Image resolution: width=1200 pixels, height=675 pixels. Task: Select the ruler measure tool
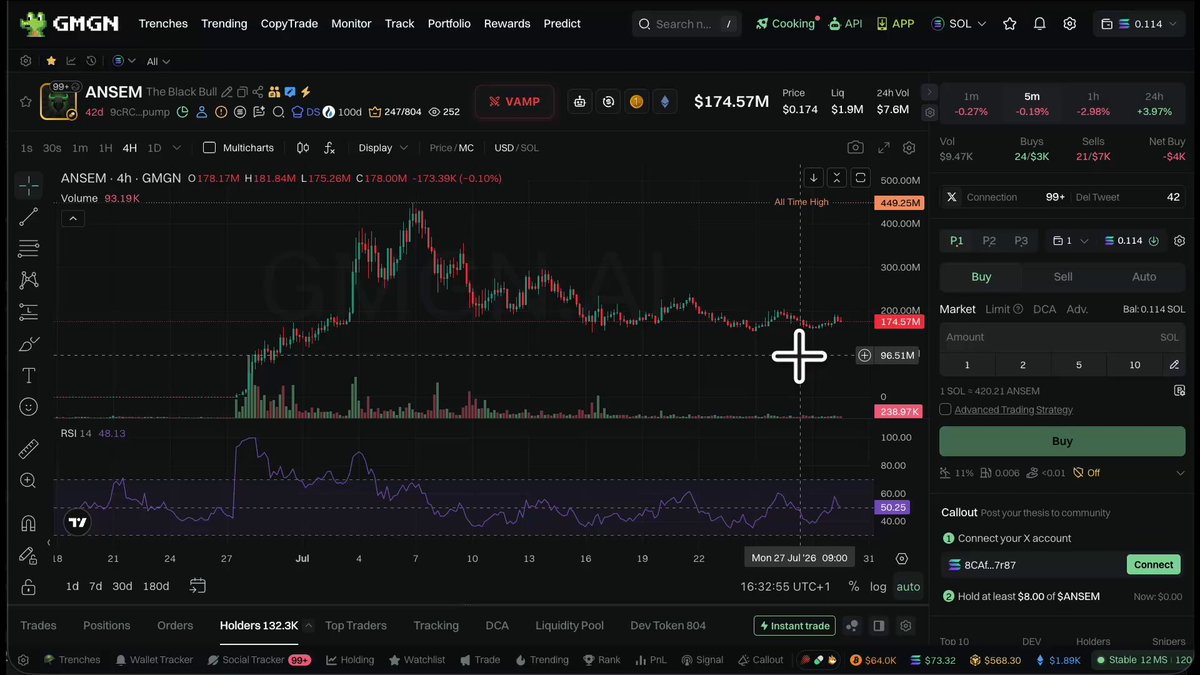(29, 449)
